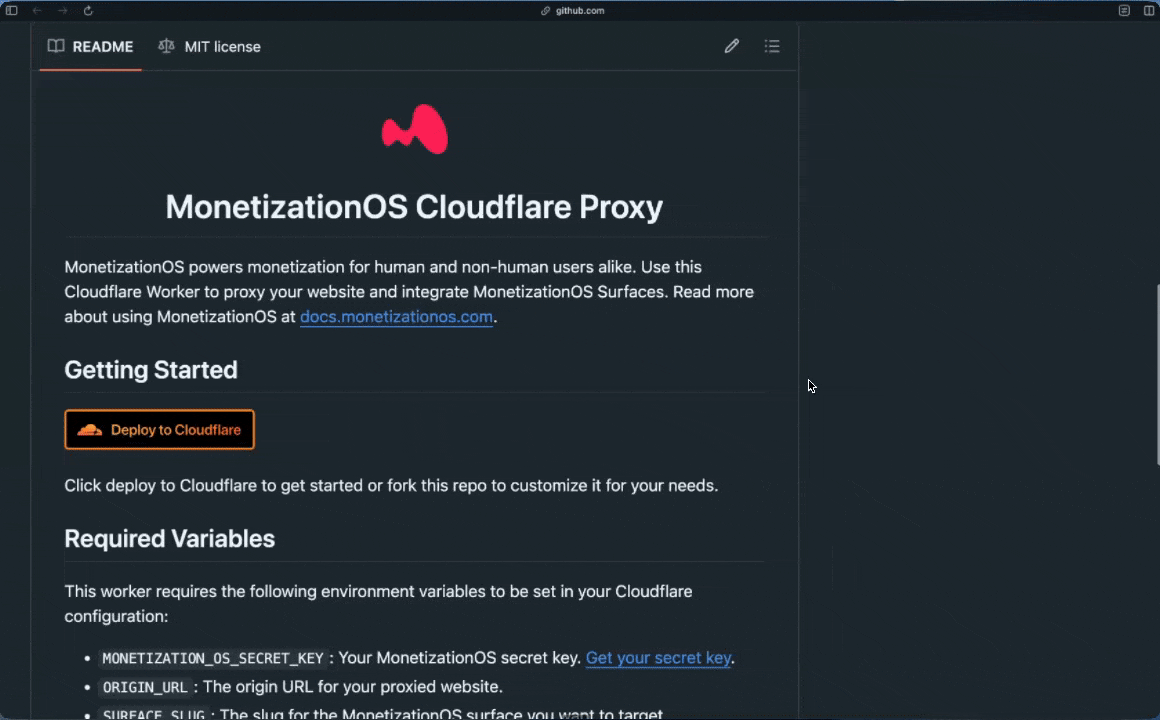Click the MonetizationOS Cloudflare Proxy heading
The width and height of the screenshot is (1160, 720).
point(414,207)
